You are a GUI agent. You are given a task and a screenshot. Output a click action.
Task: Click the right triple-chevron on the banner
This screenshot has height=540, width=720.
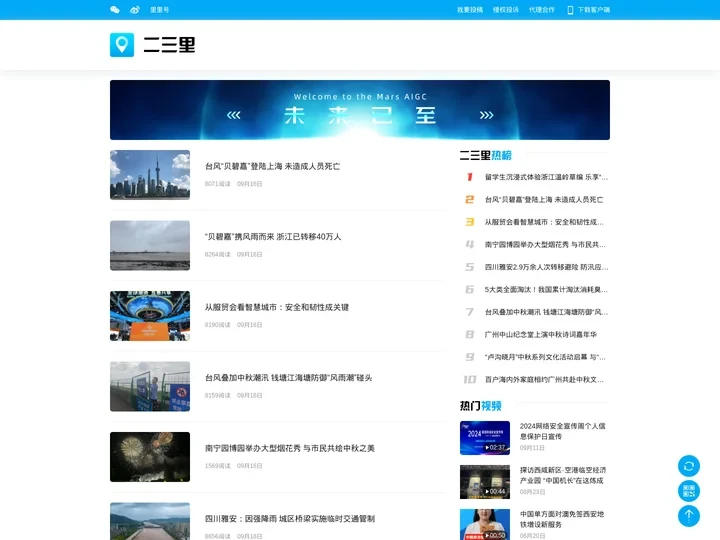(486, 115)
